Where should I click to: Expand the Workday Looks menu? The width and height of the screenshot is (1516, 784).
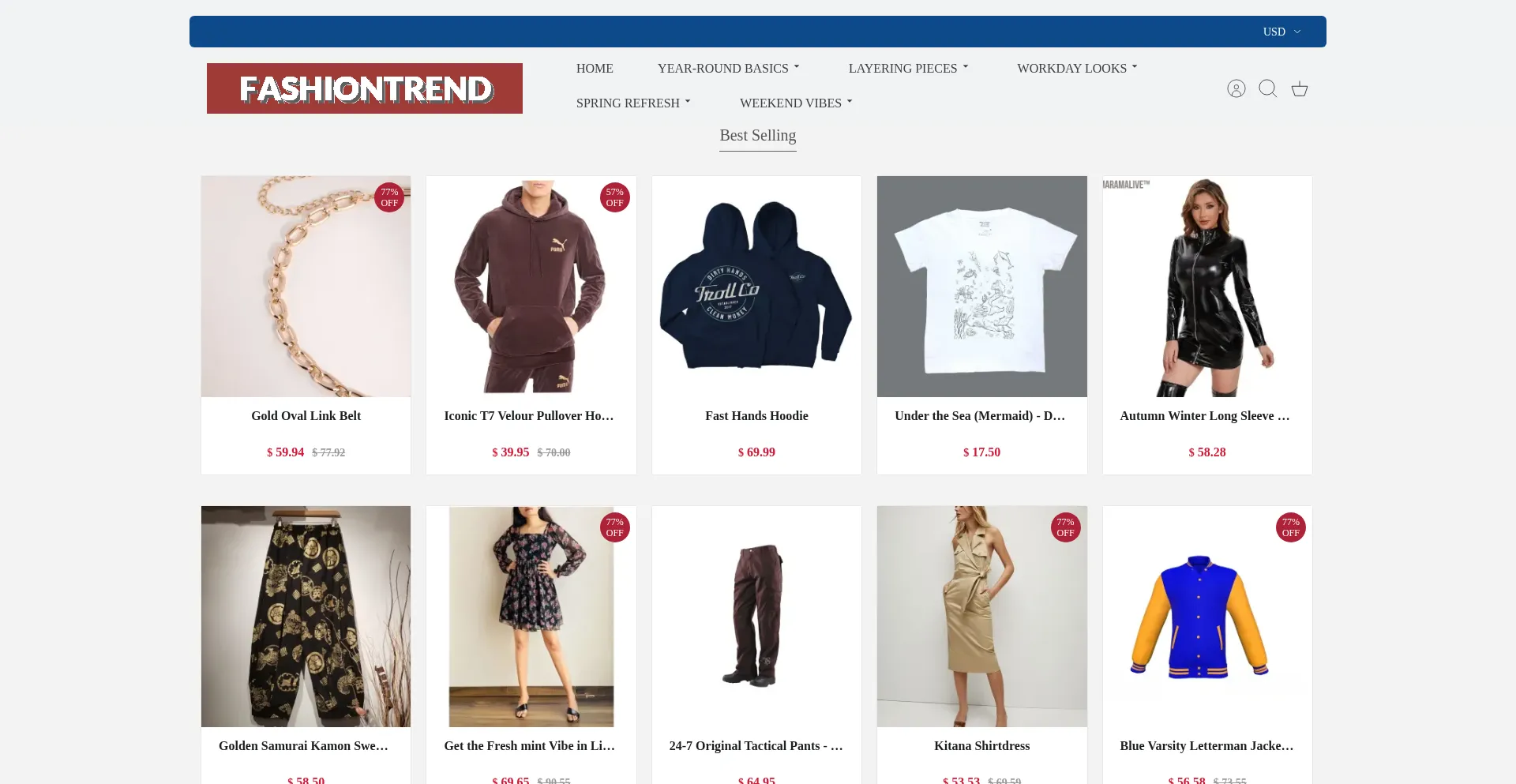[1077, 68]
